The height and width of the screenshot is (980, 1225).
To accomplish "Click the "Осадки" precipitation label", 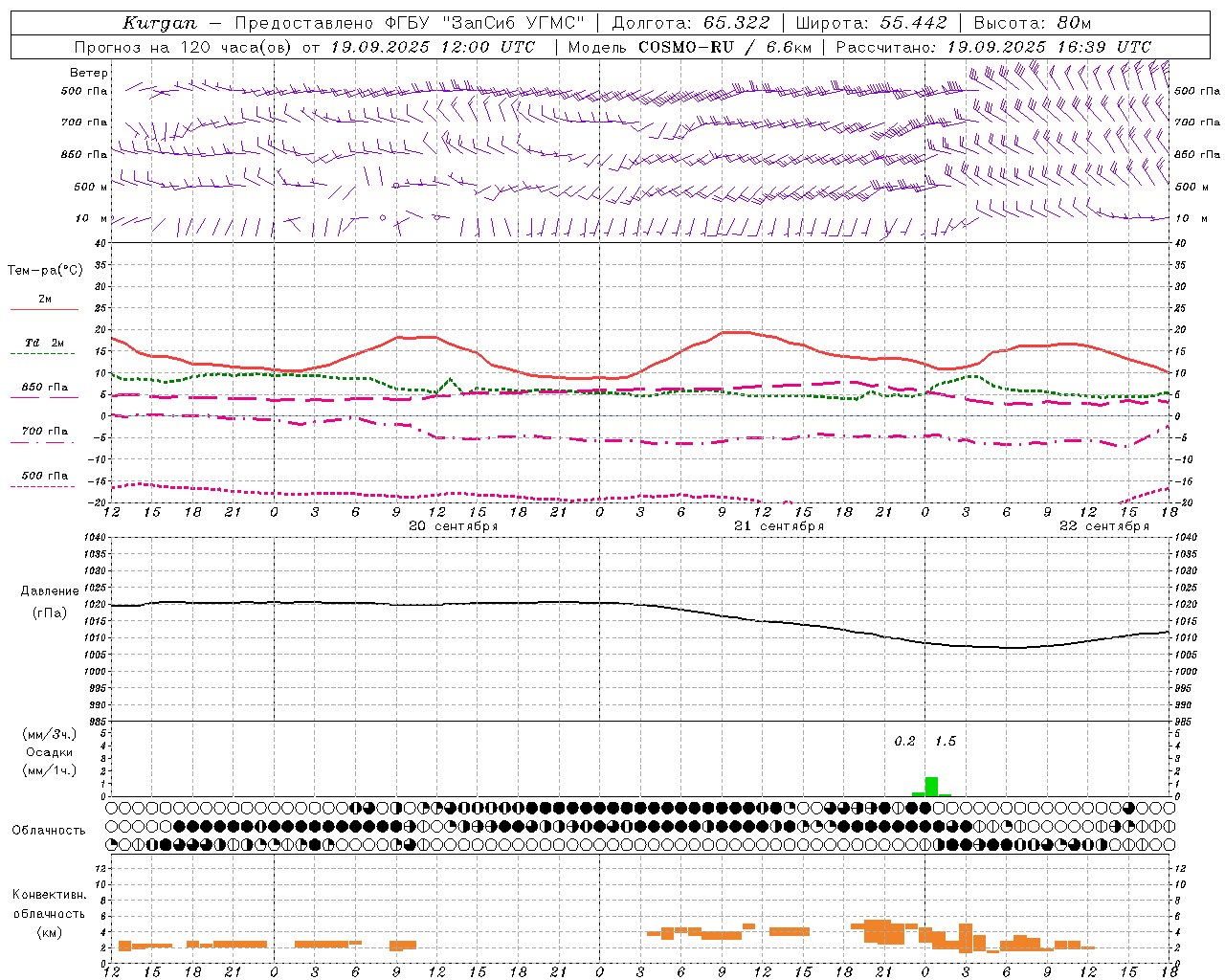I will tap(49, 752).
